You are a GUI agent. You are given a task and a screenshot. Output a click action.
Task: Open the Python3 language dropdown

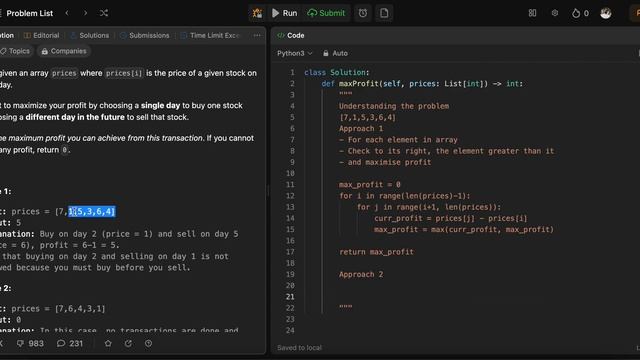(295, 53)
